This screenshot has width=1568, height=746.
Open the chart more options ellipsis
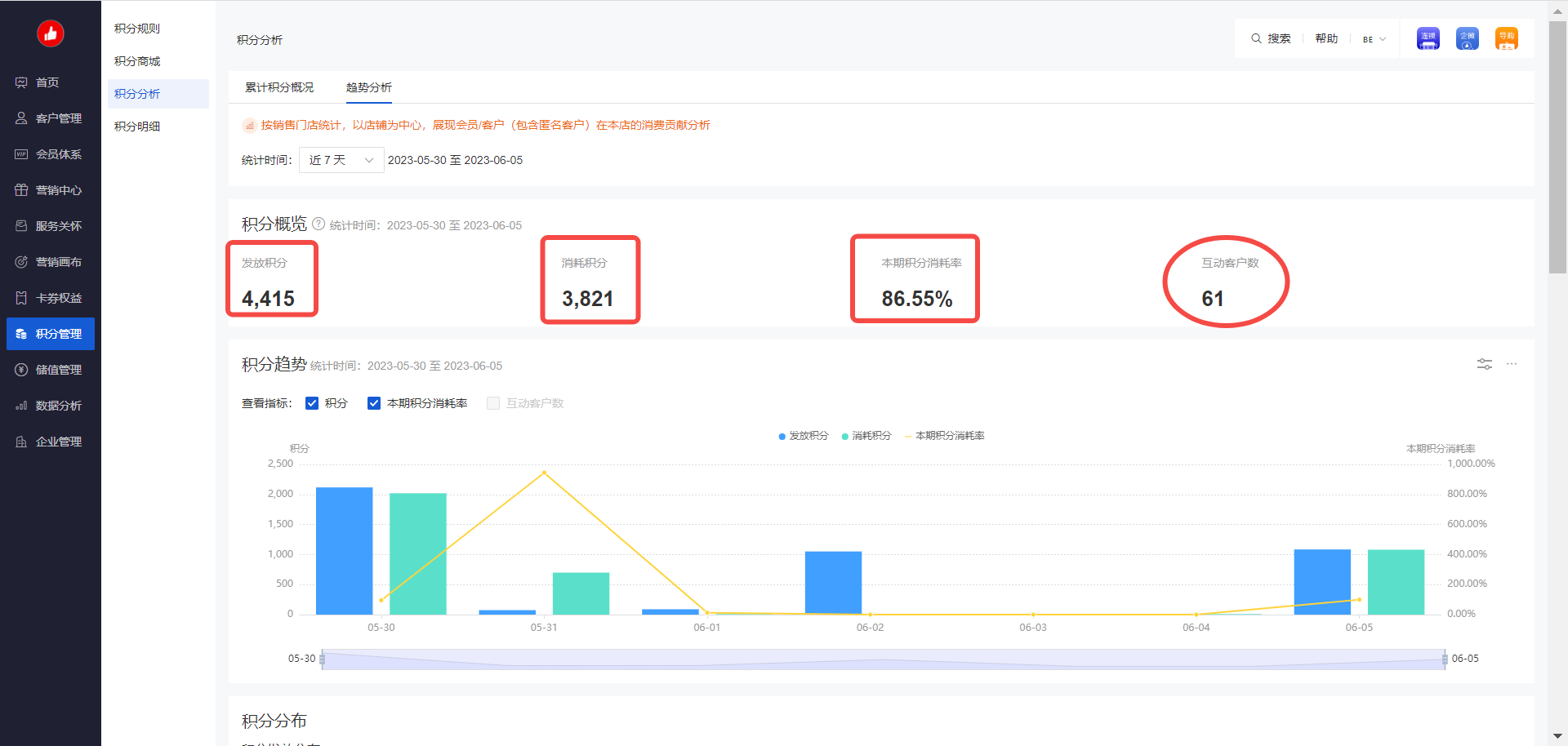pos(1512,364)
